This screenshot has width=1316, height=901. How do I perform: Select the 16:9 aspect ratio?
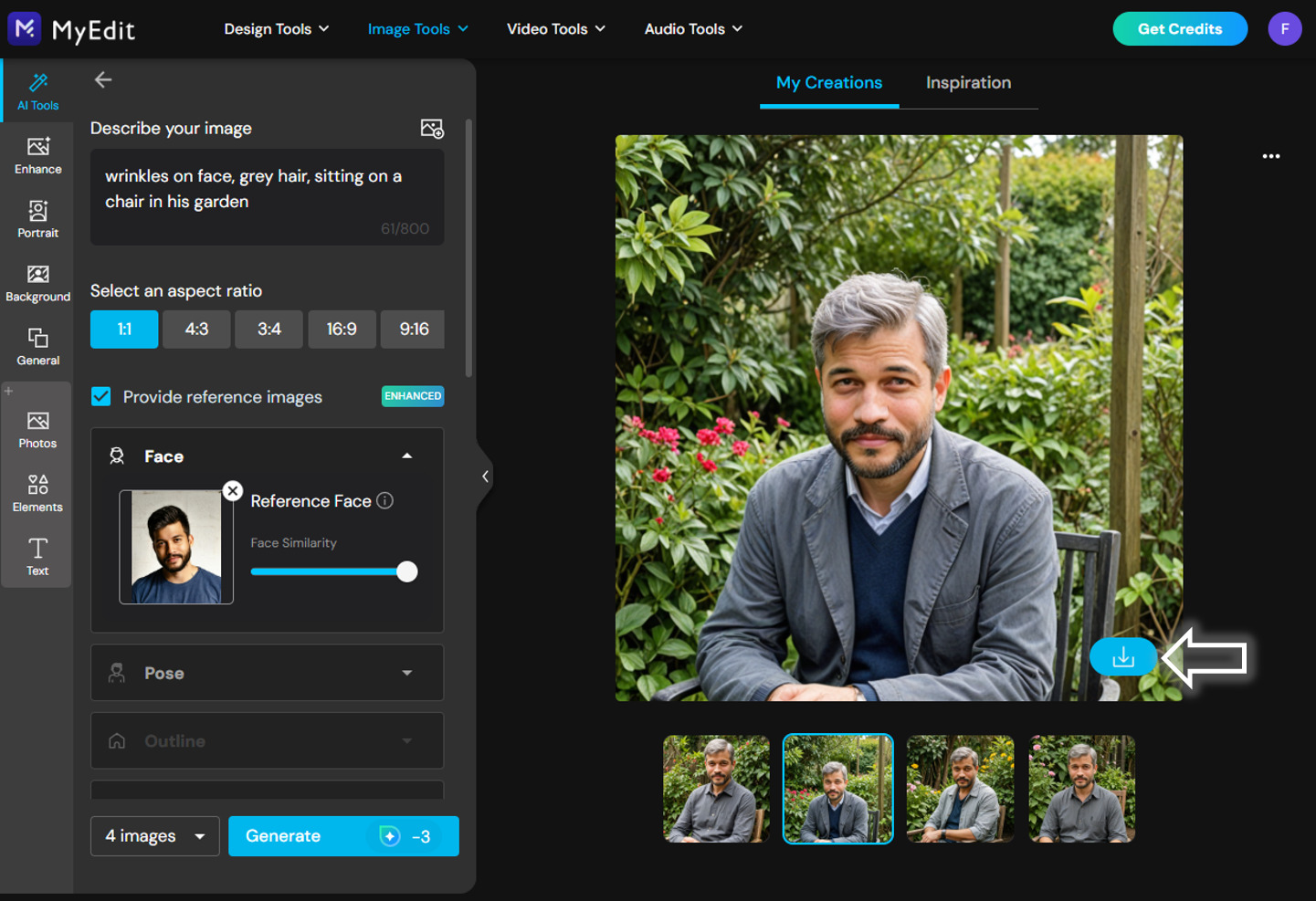point(342,330)
